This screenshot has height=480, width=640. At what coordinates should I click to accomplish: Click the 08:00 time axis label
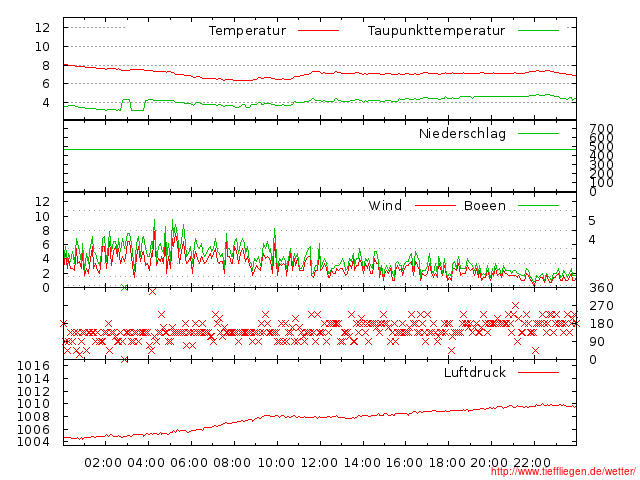click(232, 463)
